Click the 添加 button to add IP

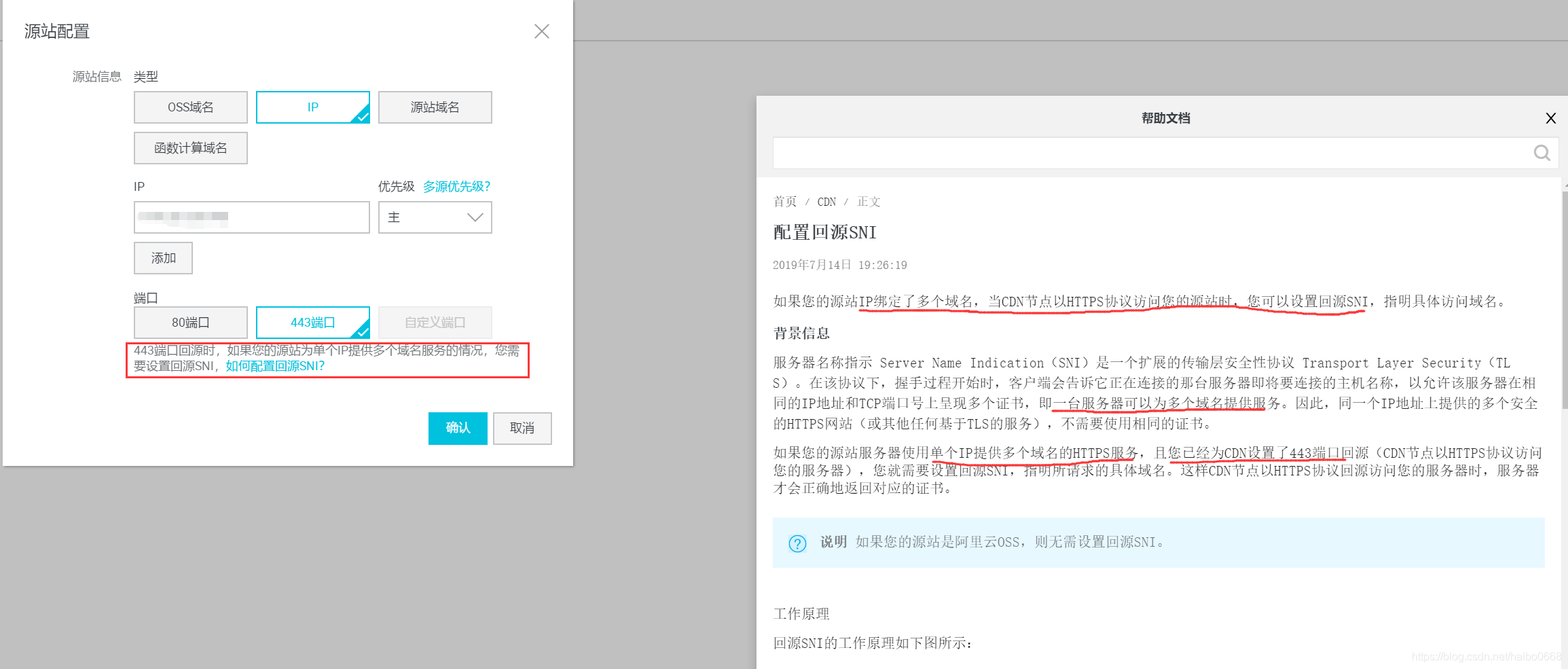(163, 258)
